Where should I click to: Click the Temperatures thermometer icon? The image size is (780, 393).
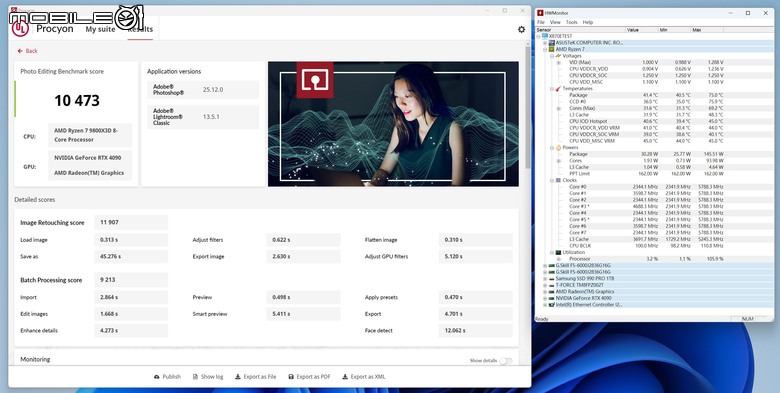(558, 89)
